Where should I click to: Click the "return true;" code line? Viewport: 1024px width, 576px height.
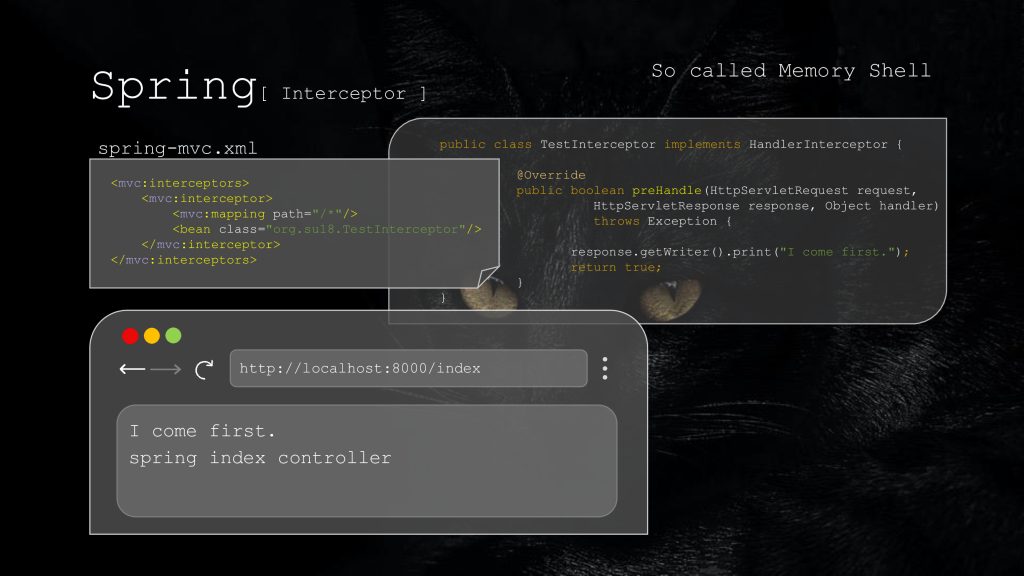point(616,268)
